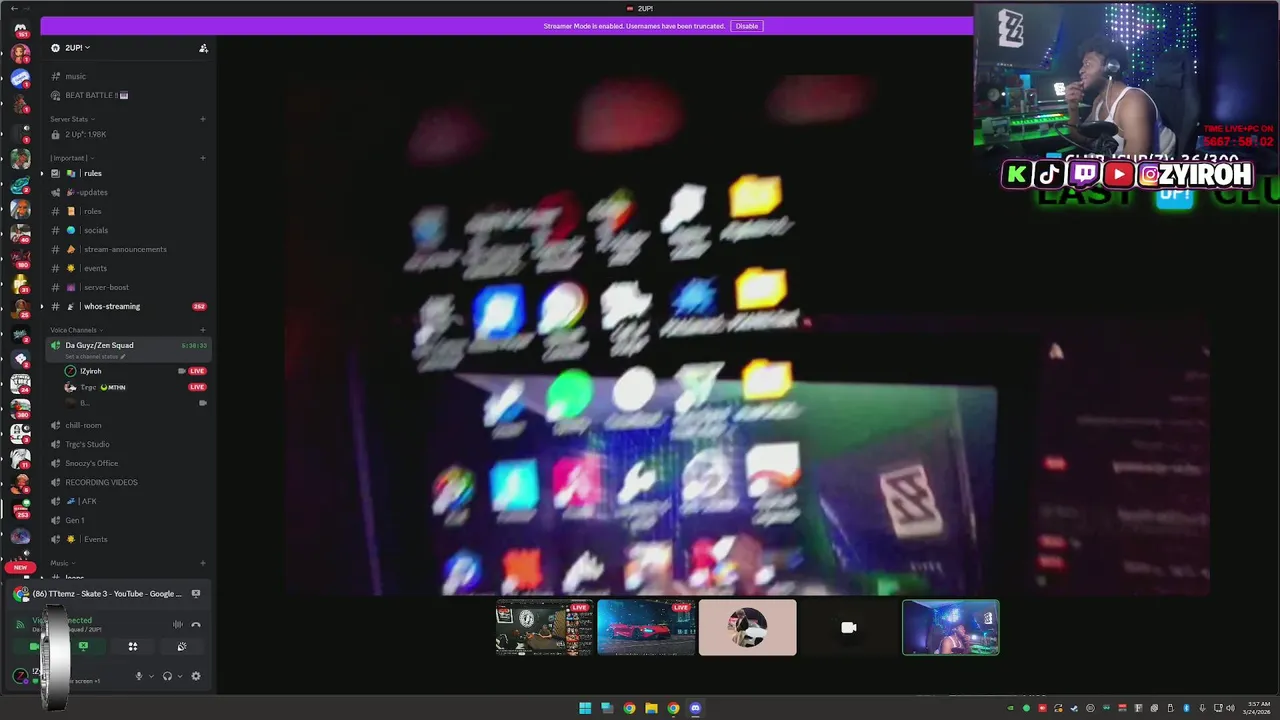Open the rules channel
This screenshot has height=720, width=1280.
128,173
